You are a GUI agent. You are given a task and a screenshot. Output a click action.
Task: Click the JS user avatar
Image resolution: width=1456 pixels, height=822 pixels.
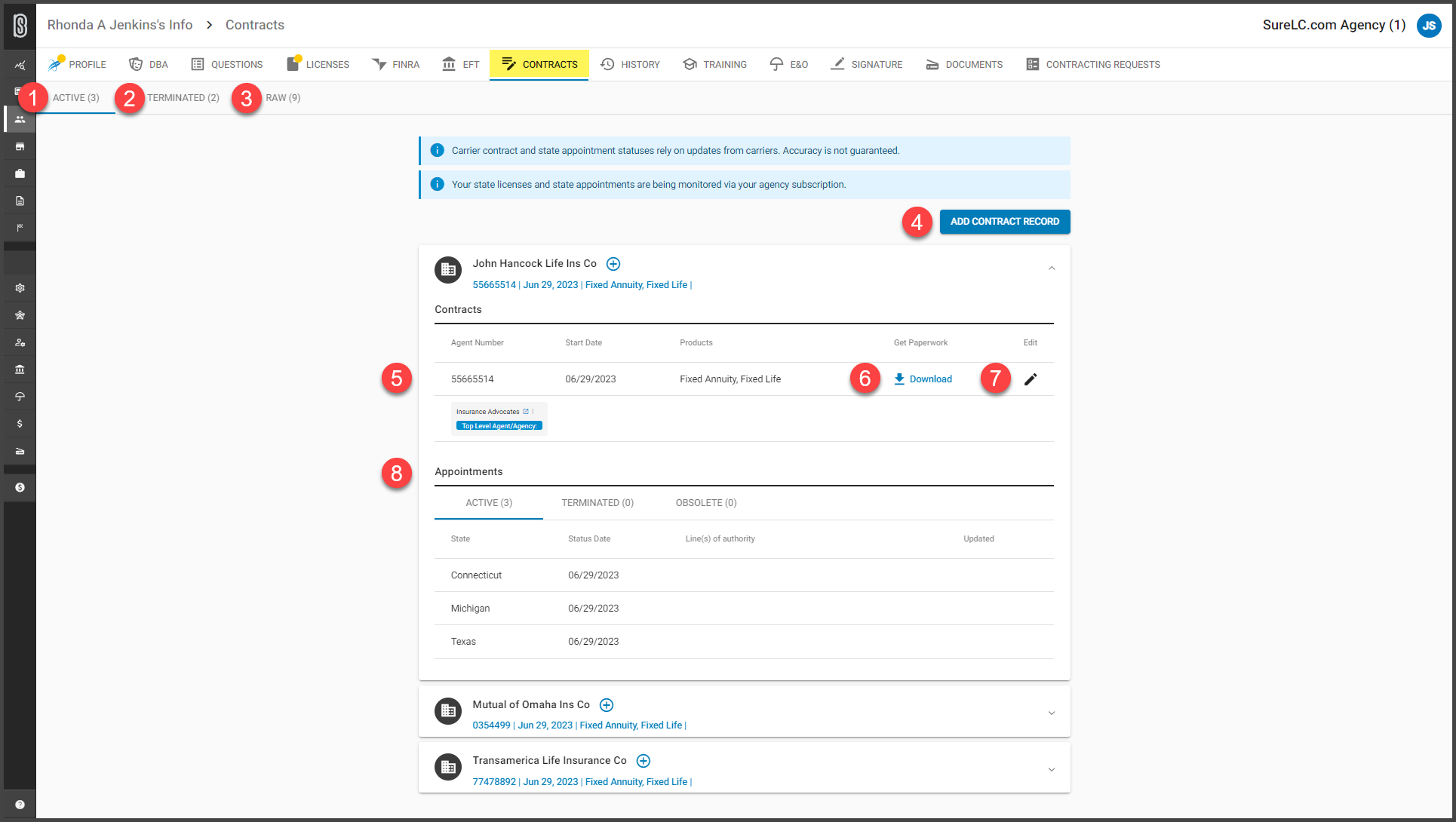pyautogui.click(x=1429, y=26)
